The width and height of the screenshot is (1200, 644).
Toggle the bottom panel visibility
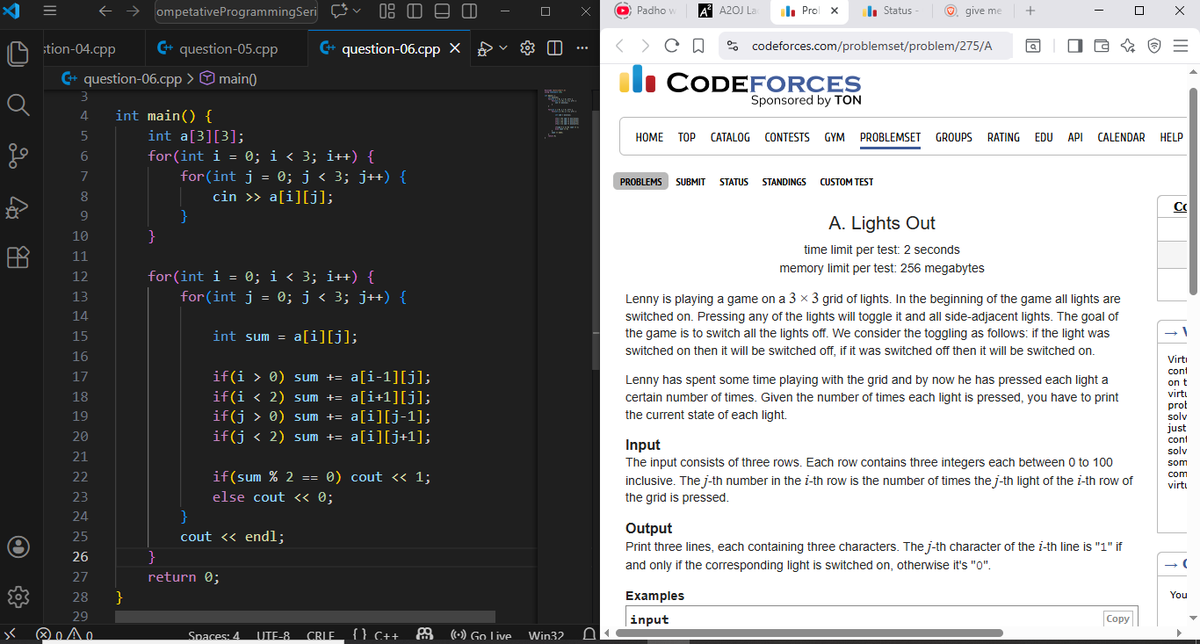click(441, 12)
